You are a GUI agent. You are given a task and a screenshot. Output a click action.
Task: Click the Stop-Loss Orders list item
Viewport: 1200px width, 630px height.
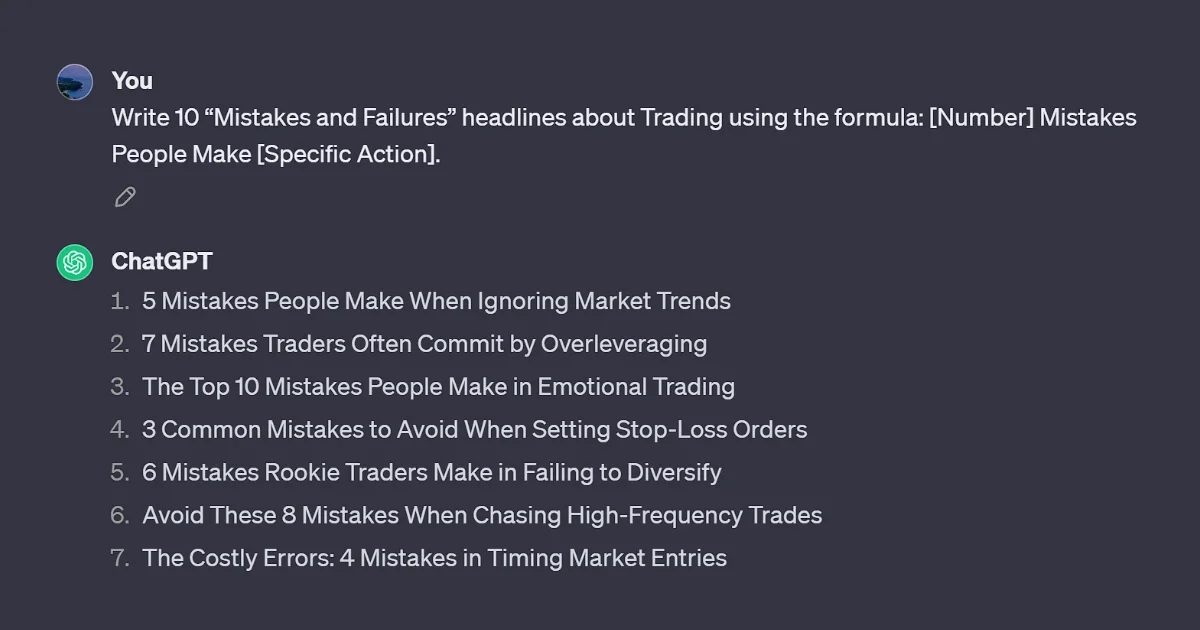click(x=473, y=430)
